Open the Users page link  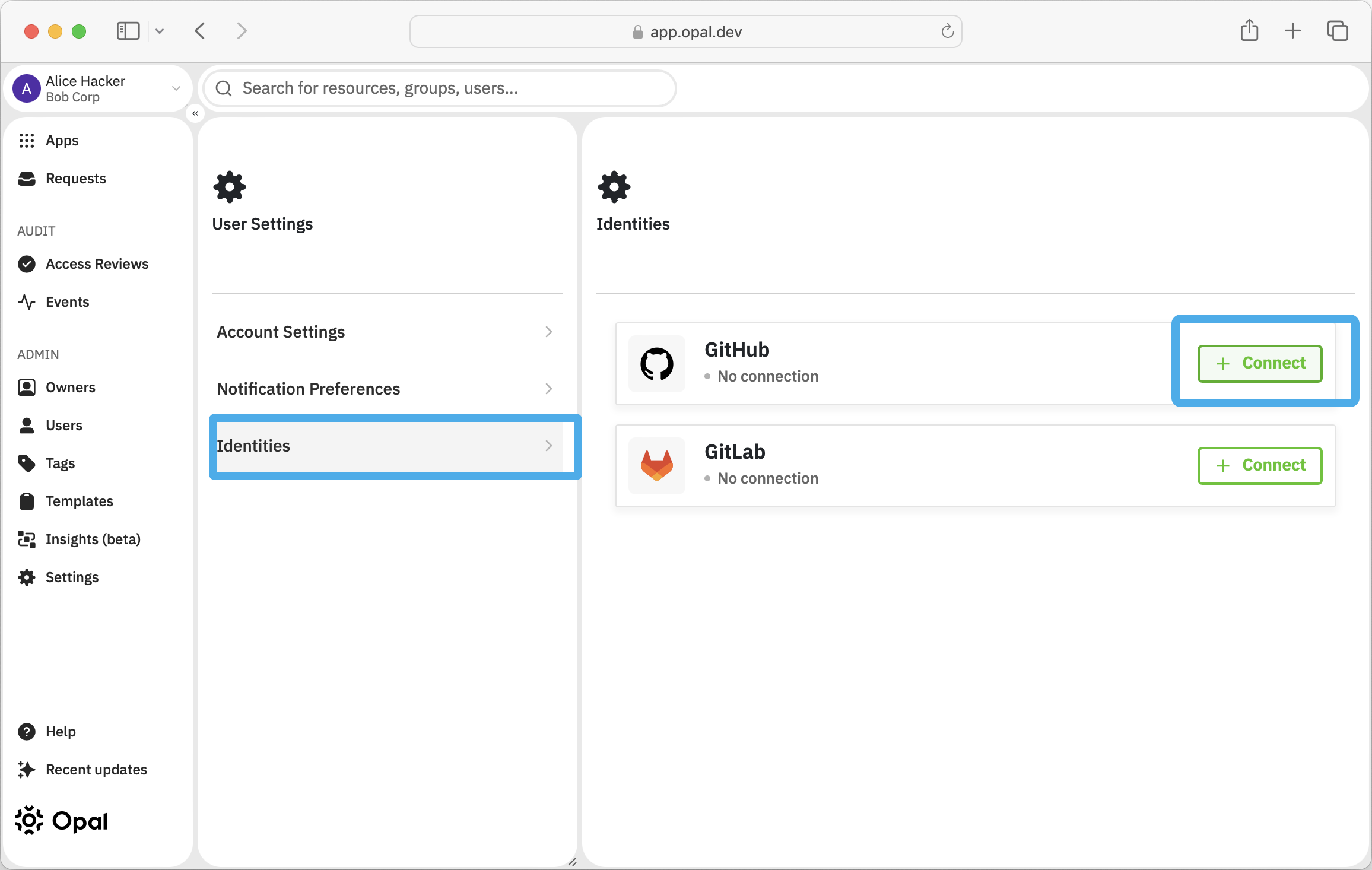64,426
